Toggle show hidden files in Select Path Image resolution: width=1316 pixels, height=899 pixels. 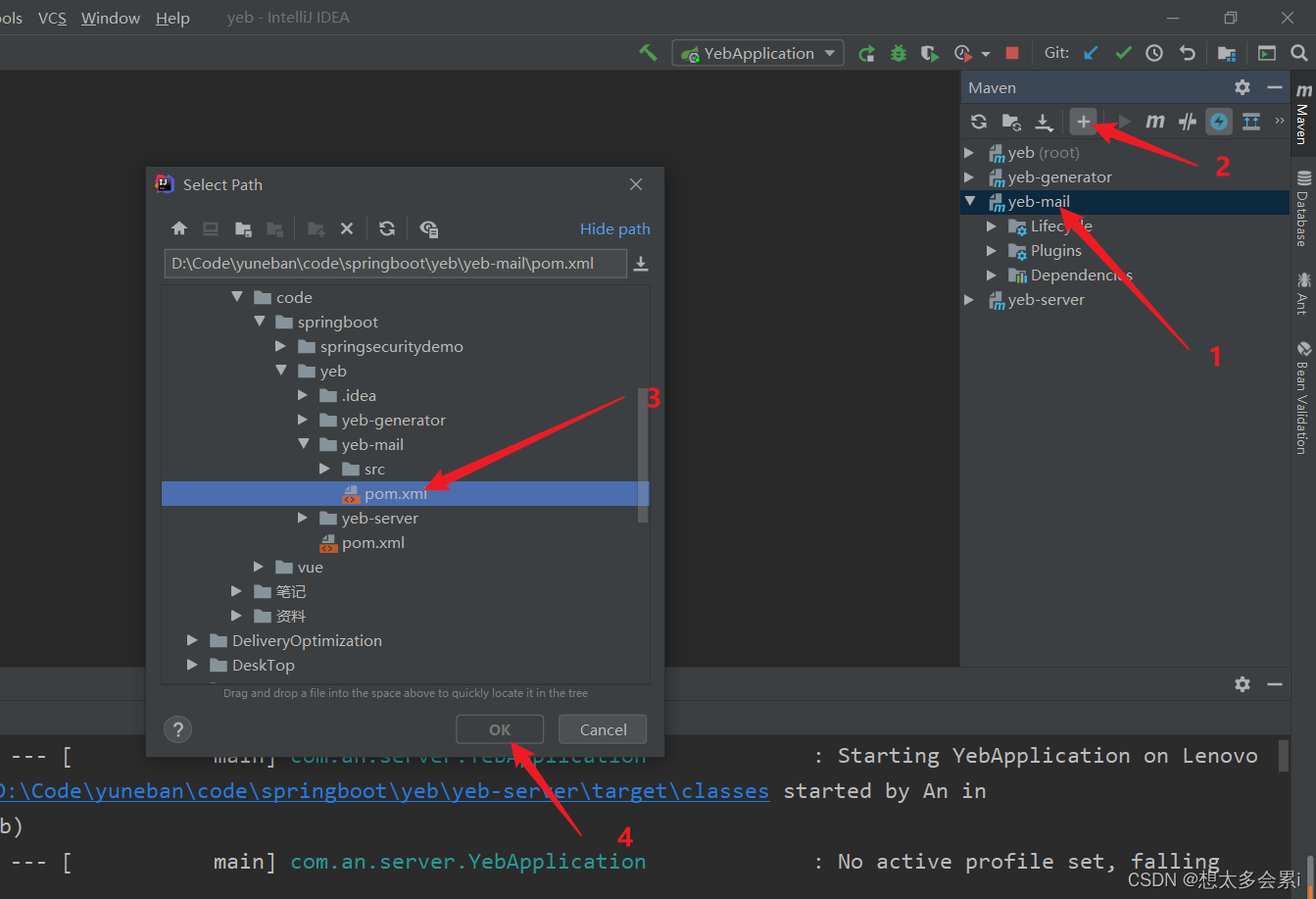[428, 228]
